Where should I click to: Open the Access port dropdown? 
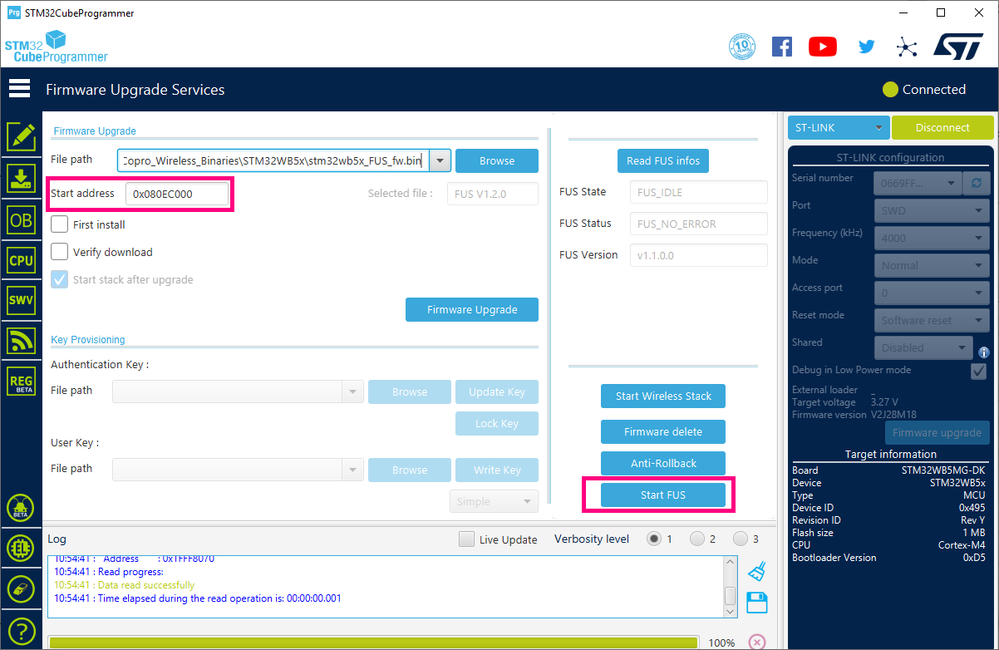pyautogui.click(x=931, y=292)
